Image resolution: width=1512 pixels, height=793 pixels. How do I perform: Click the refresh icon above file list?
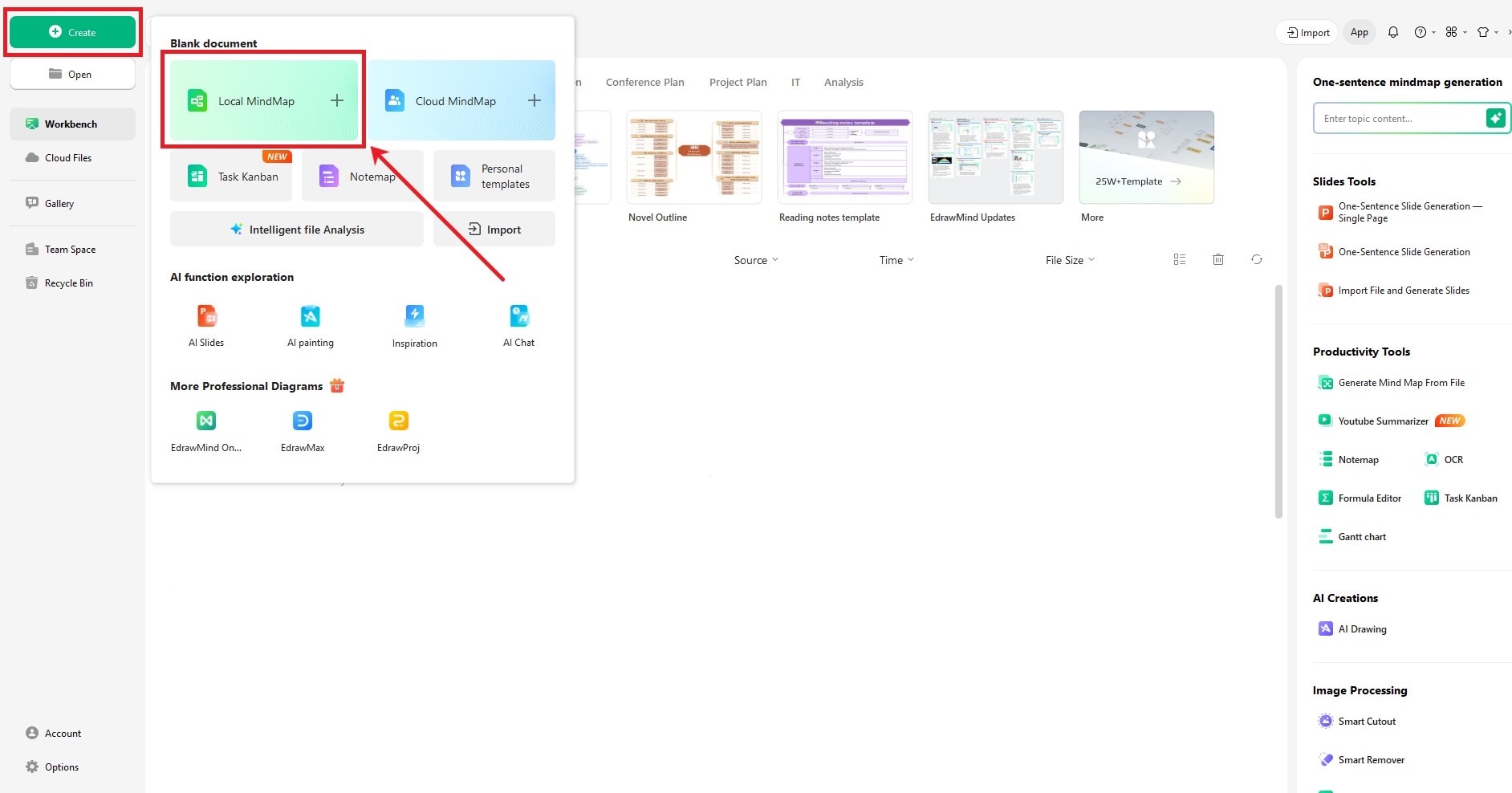(x=1257, y=259)
